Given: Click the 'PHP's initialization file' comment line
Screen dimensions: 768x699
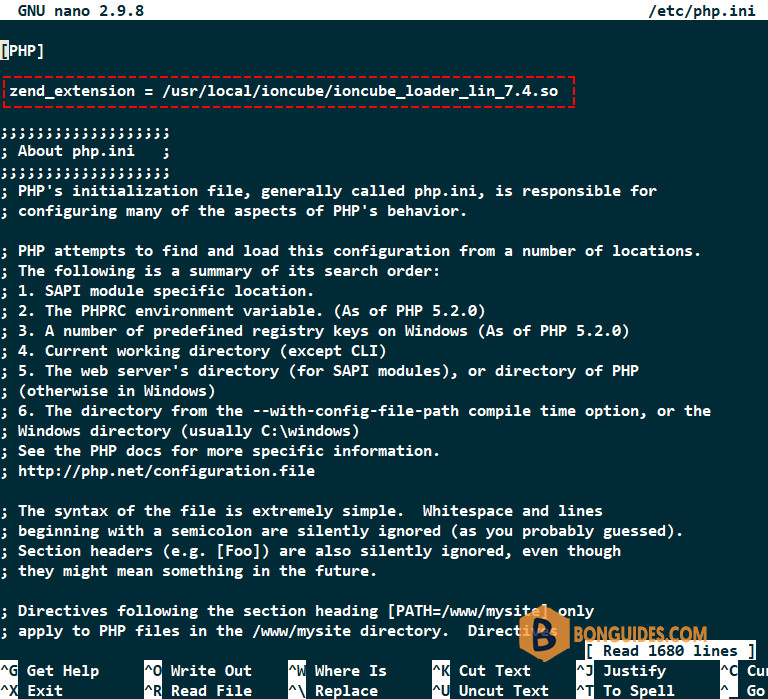Looking at the screenshot, I should (329, 191).
